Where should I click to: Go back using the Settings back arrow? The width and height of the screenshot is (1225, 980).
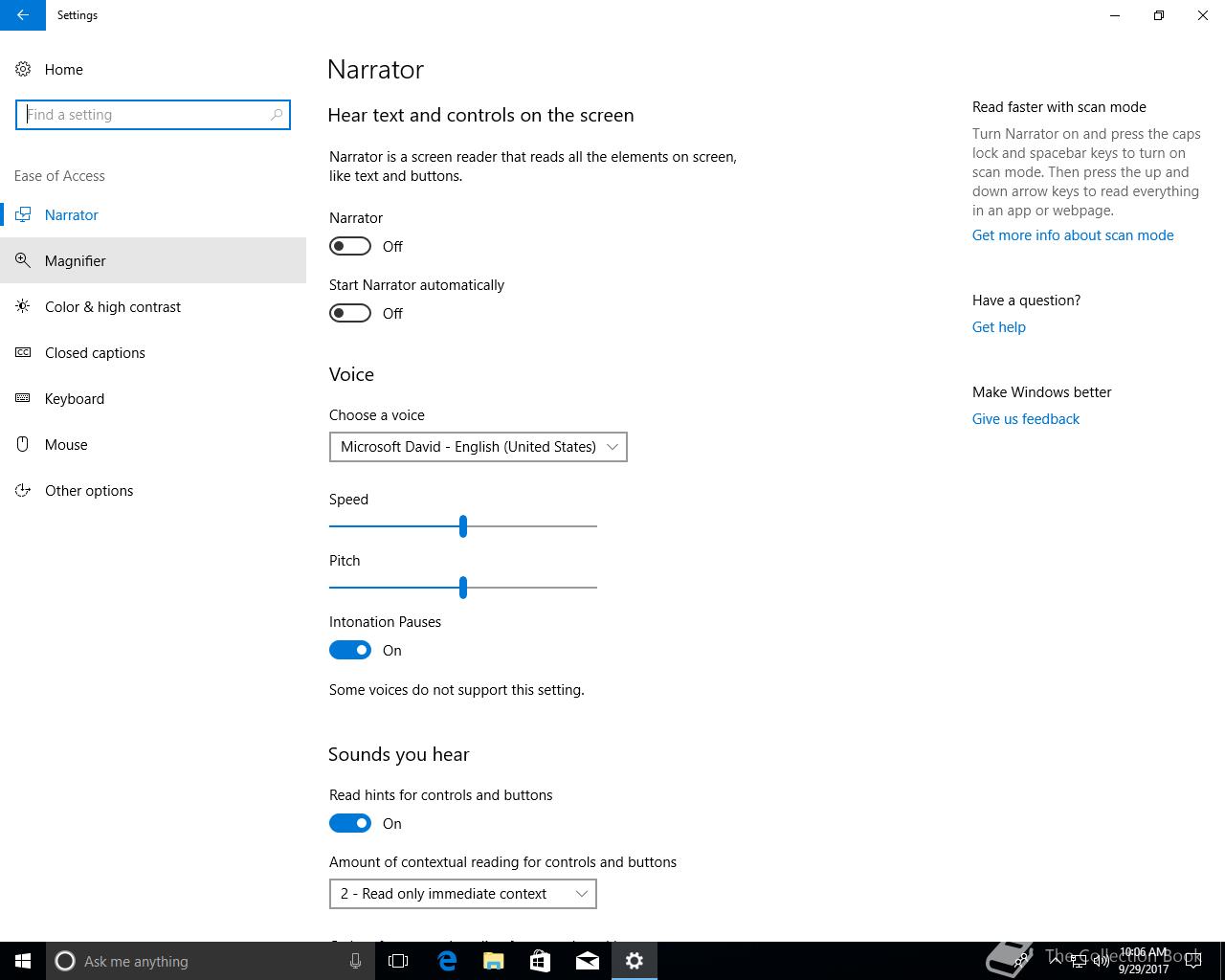tap(23, 15)
